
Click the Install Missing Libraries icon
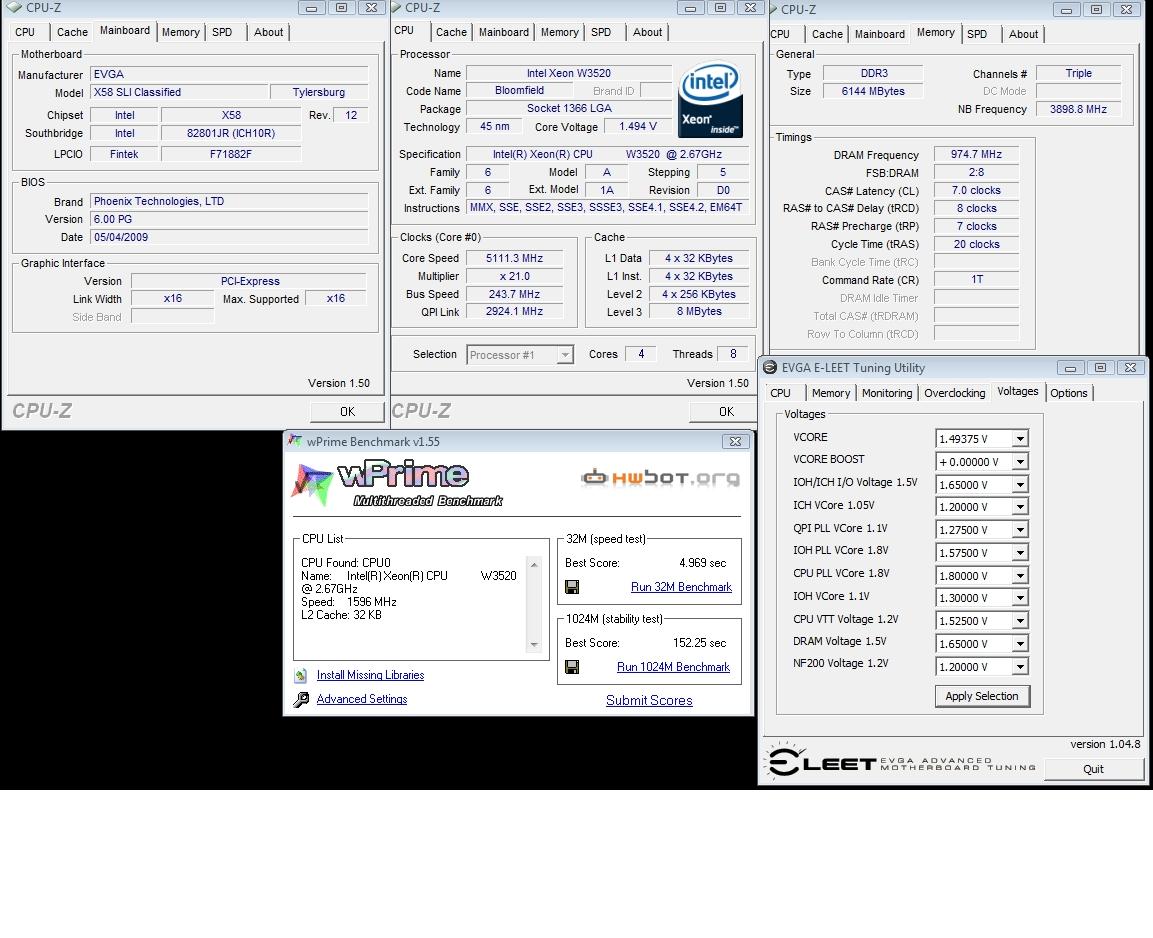300,675
